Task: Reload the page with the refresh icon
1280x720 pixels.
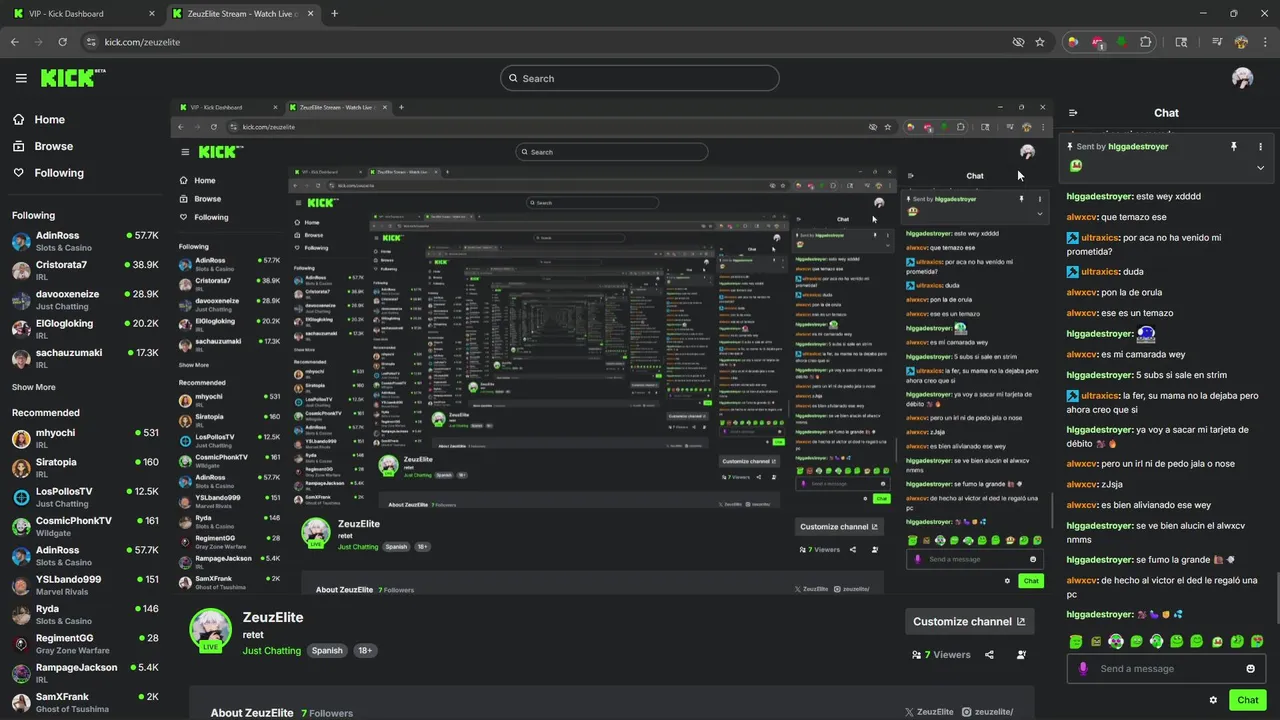Action: coord(62,42)
